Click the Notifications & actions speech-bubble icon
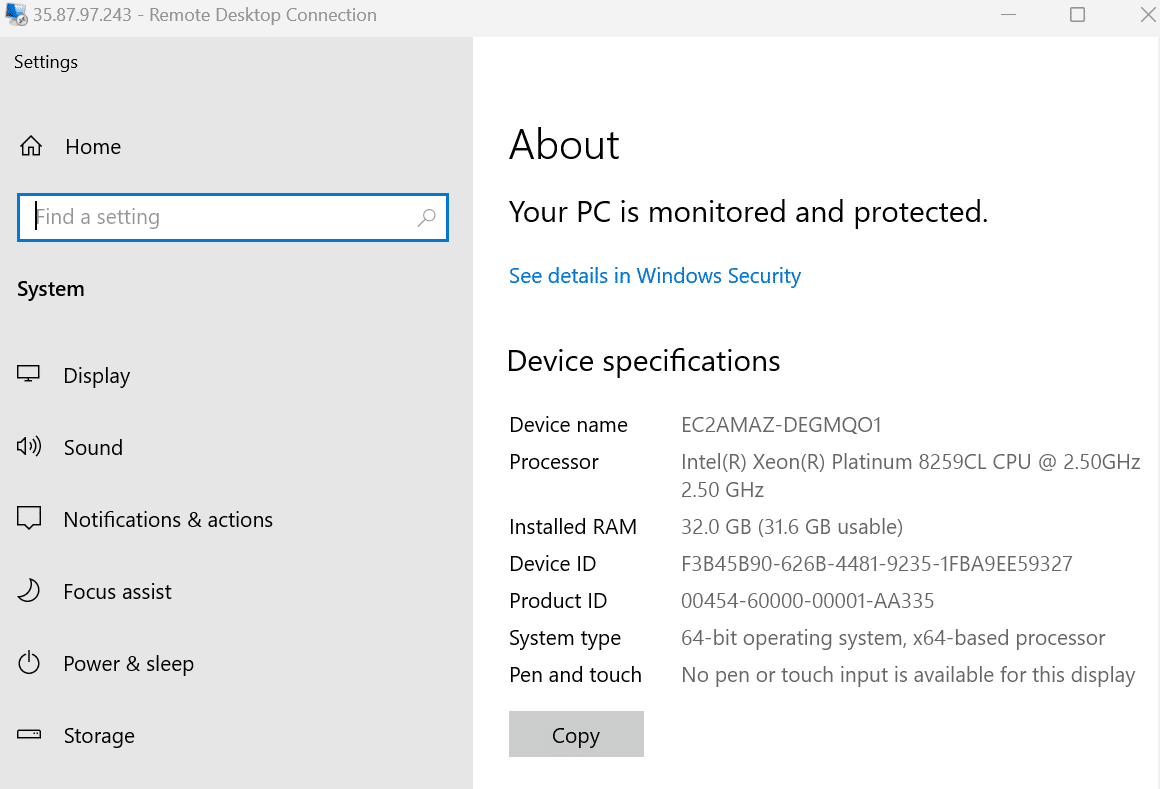1160x789 pixels. [29, 519]
